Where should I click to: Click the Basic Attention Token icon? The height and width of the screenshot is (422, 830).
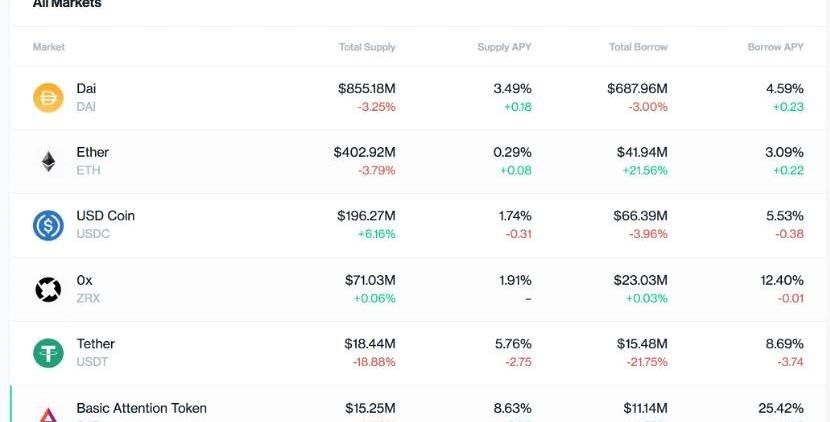pyautogui.click(x=48, y=414)
